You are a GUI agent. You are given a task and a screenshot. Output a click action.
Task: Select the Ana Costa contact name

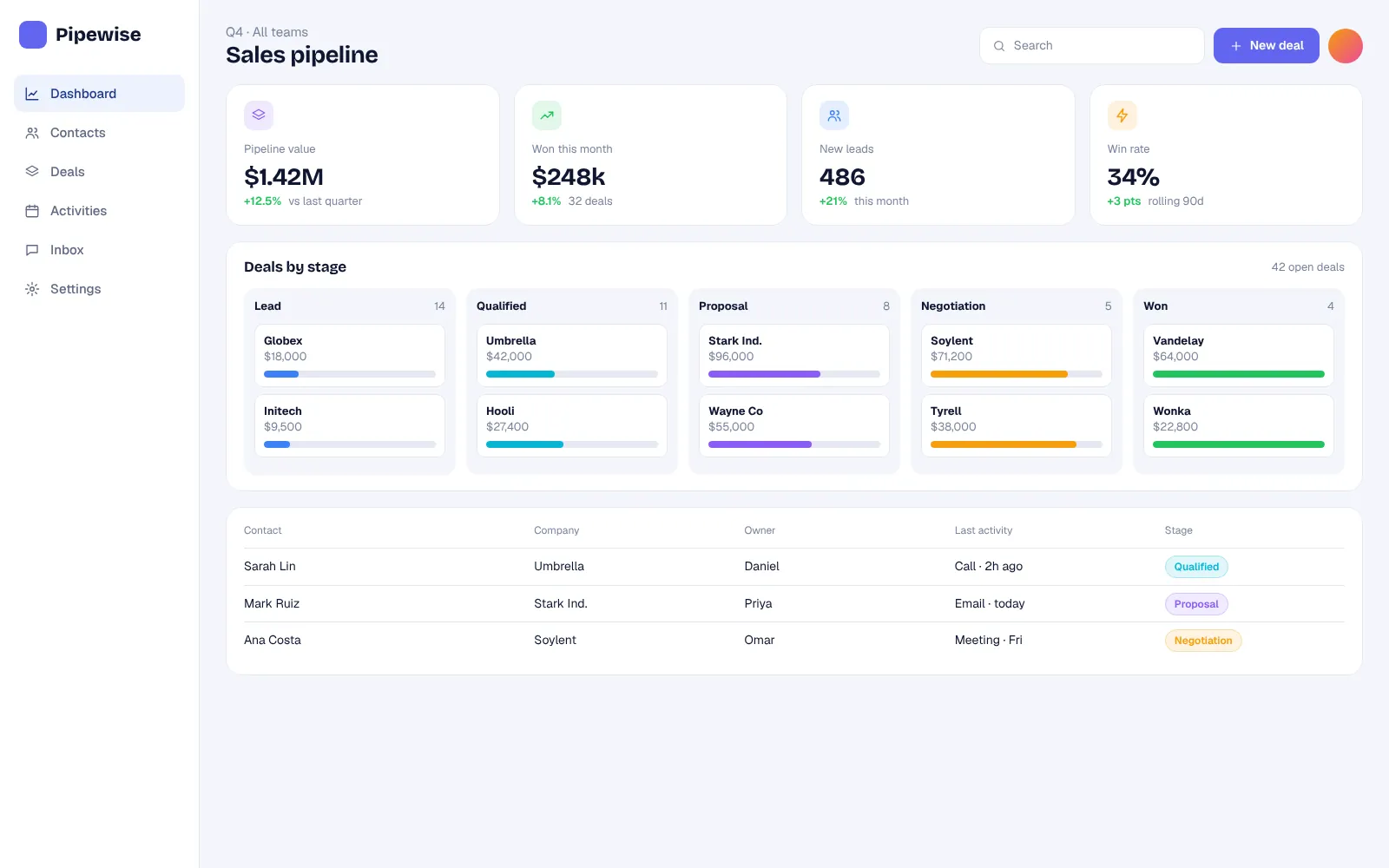point(273,641)
